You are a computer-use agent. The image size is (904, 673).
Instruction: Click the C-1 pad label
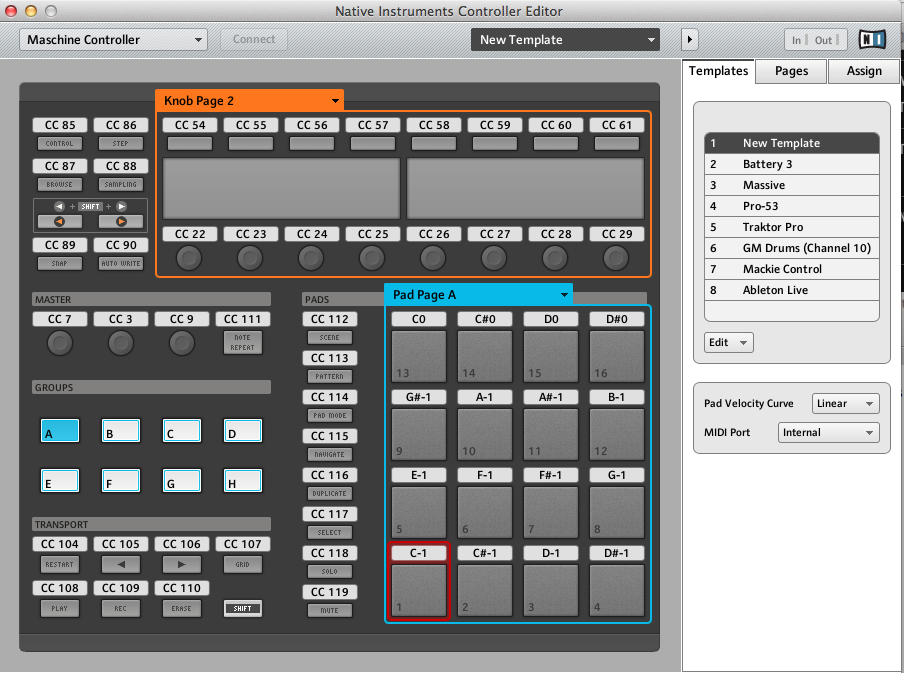(x=419, y=553)
